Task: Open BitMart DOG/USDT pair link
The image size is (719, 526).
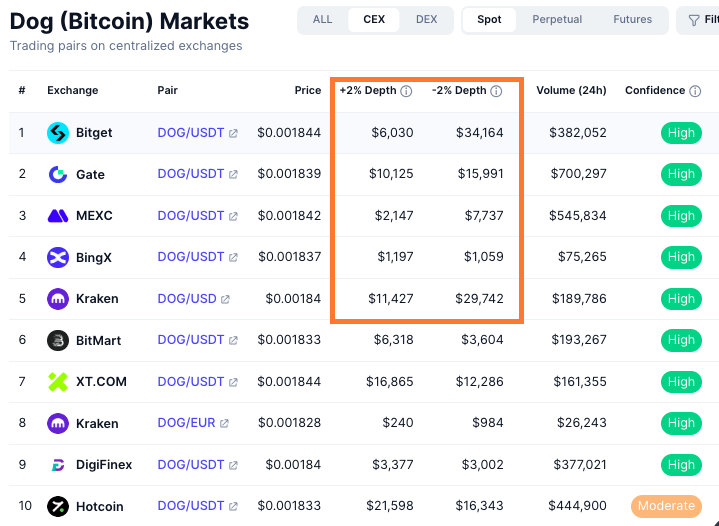Action: pos(191,340)
